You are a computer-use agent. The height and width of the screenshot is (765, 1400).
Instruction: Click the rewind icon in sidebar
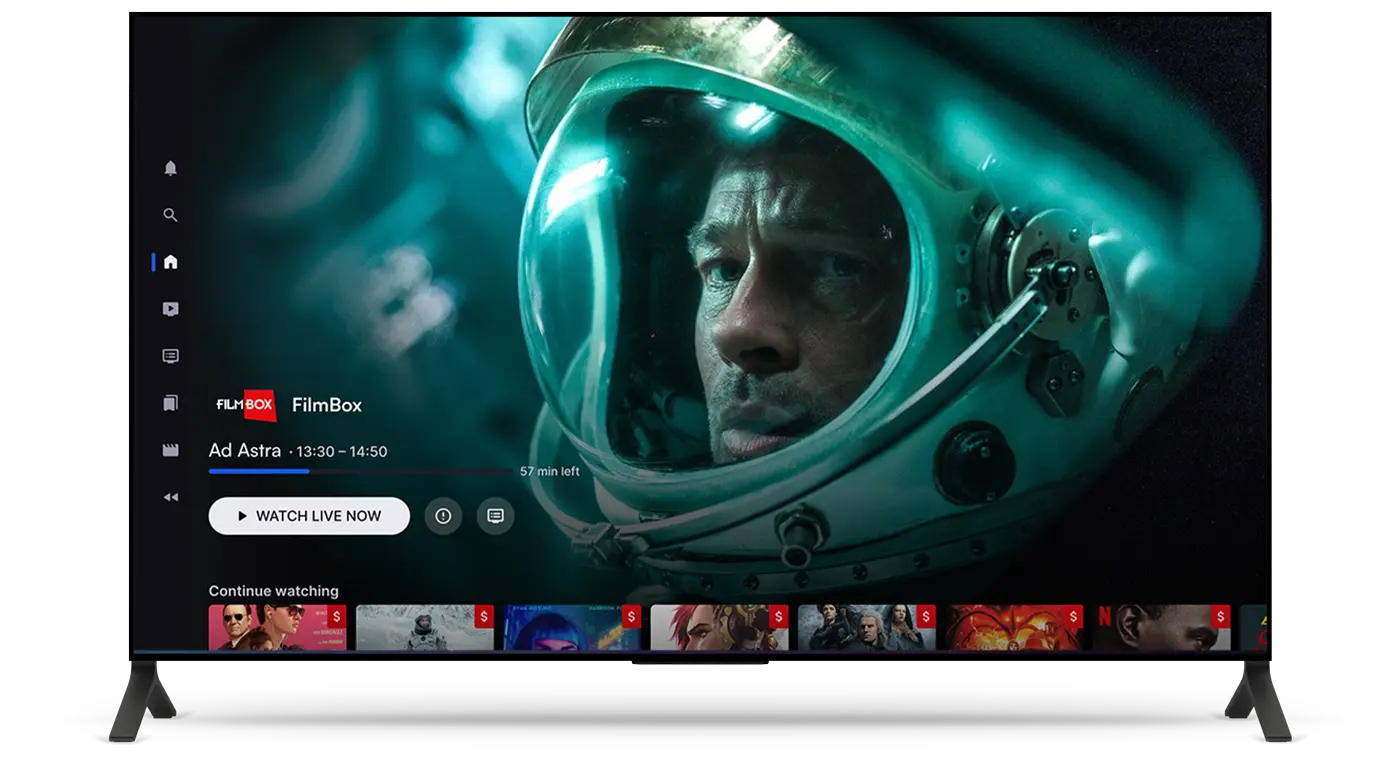[170, 497]
